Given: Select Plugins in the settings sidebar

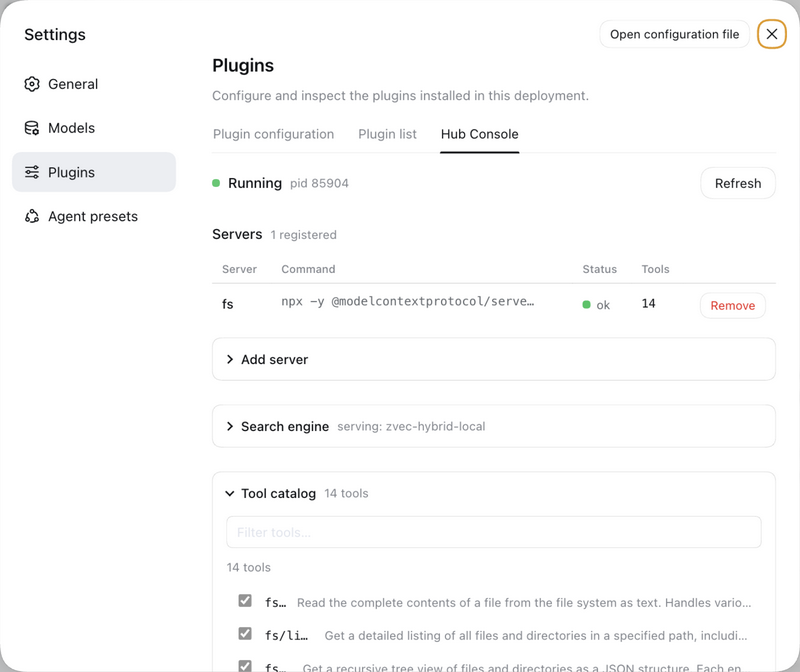Looking at the screenshot, I should (x=94, y=172).
